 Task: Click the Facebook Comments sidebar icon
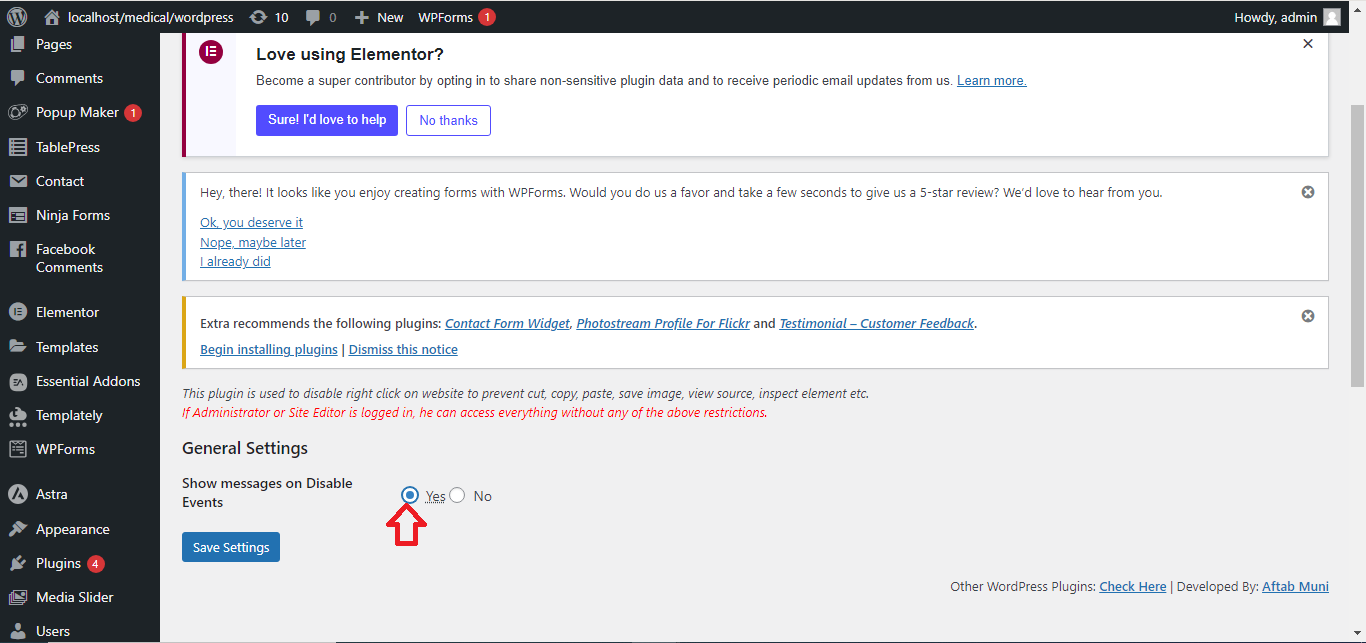click(x=17, y=250)
